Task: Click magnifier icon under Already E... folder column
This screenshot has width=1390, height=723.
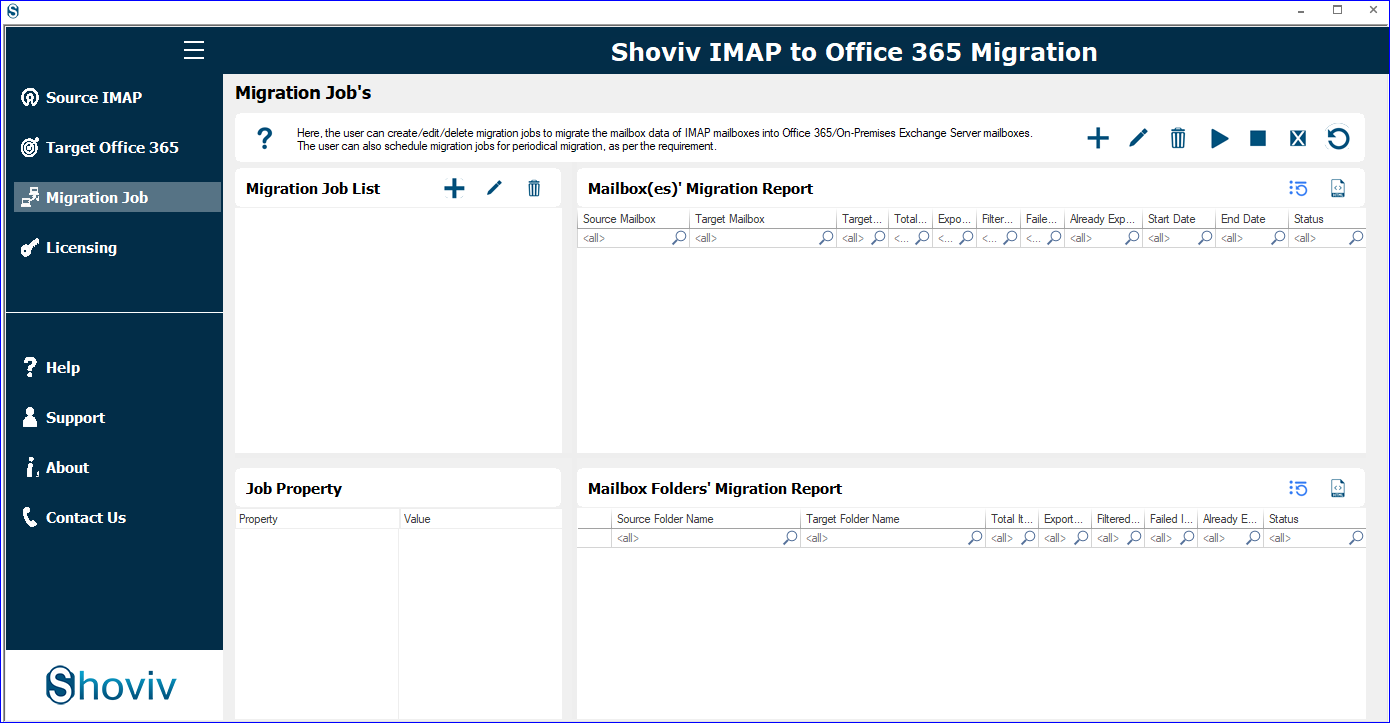Action: (x=1254, y=538)
